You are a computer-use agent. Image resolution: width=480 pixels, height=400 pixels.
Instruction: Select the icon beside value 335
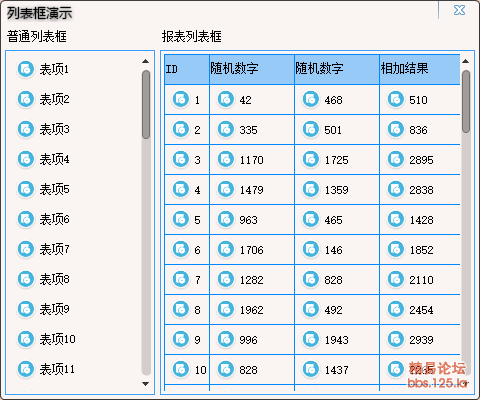click(x=226, y=129)
